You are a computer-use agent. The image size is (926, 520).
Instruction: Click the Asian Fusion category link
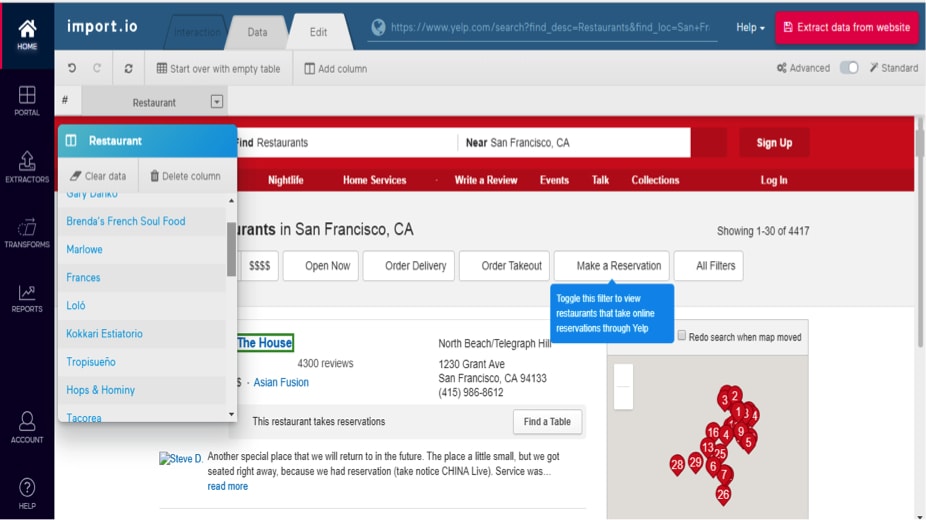tap(281, 382)
